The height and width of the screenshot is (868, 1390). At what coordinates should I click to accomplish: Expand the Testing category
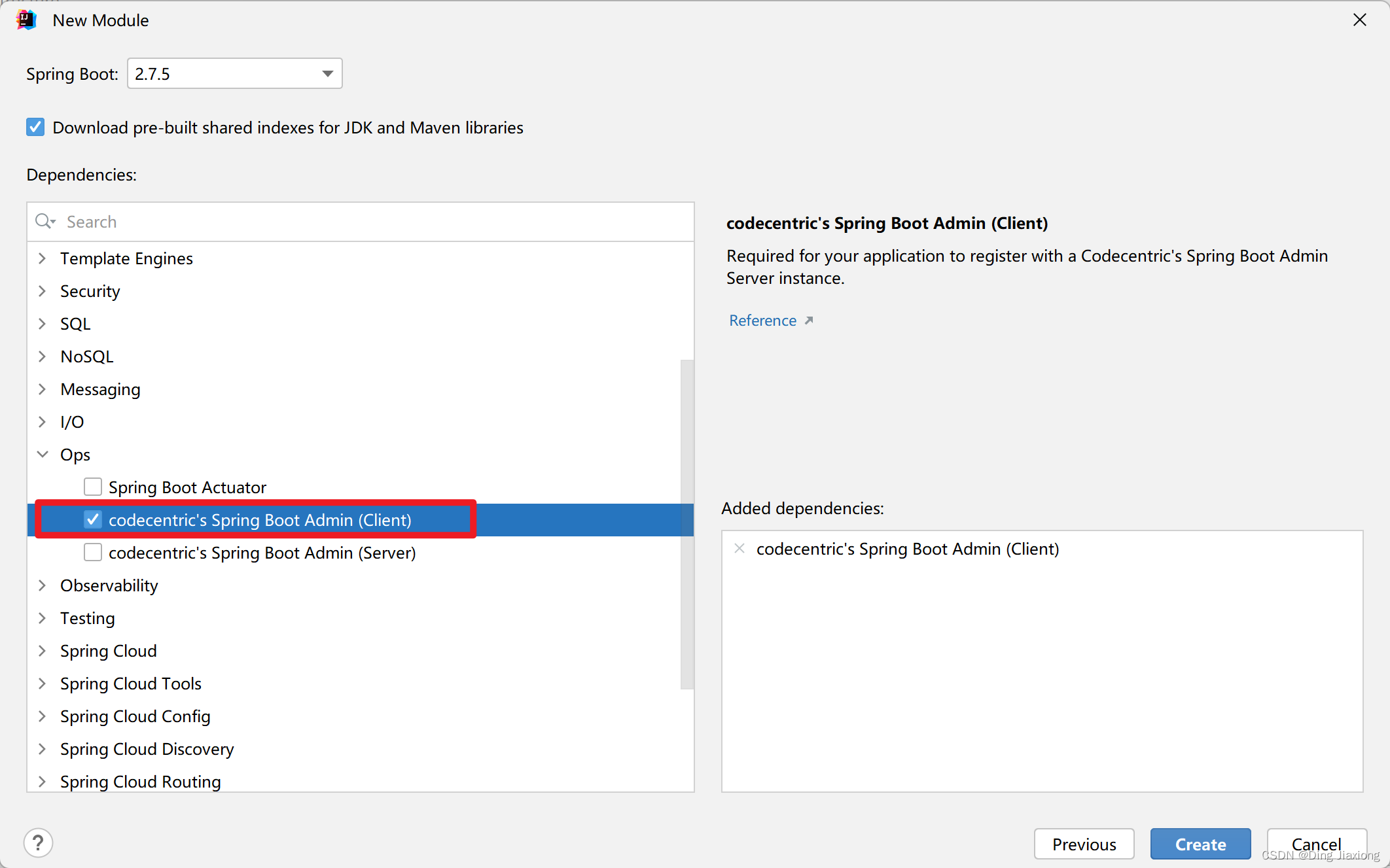[43, 618]
